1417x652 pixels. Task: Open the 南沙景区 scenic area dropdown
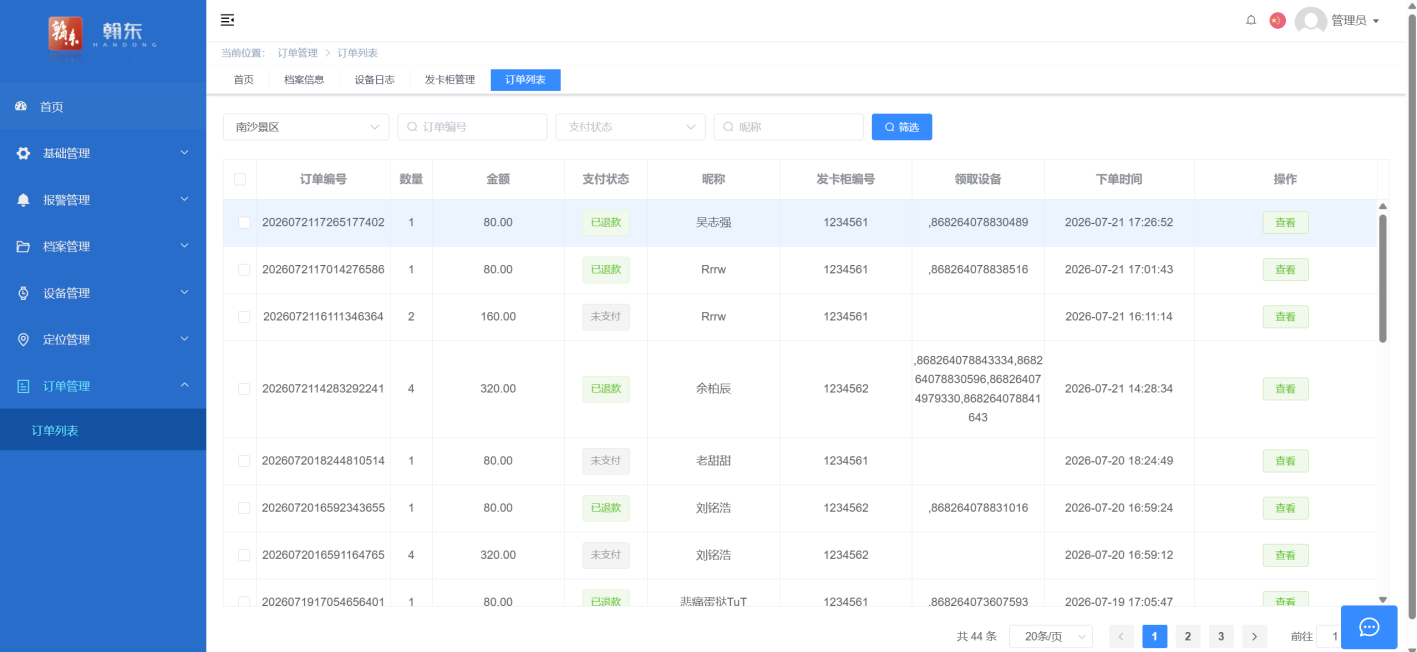tap(306, 127)
